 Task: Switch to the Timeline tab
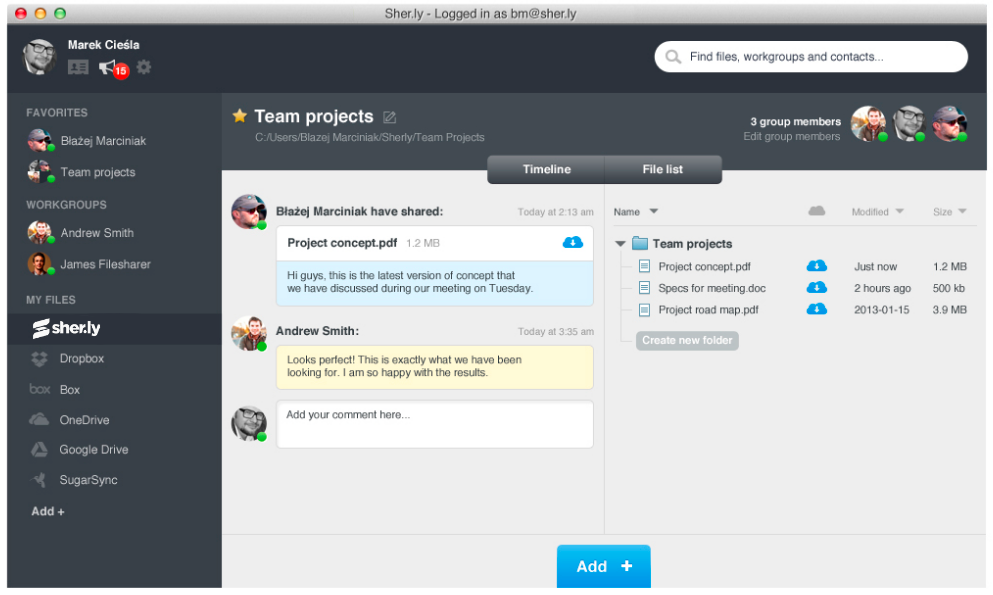point(546,170)
